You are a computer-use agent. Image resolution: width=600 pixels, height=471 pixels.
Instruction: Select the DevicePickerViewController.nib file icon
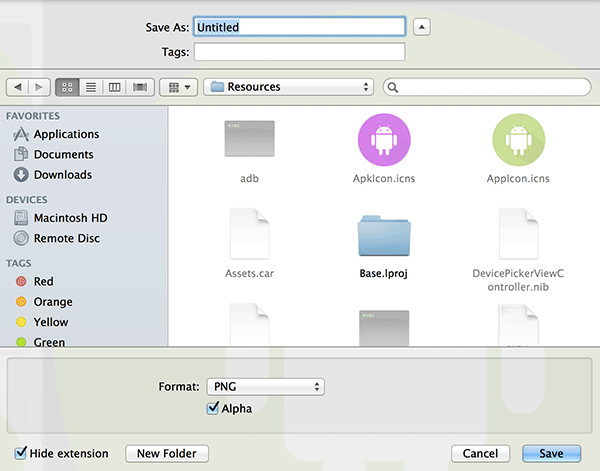tap(518, 234)
